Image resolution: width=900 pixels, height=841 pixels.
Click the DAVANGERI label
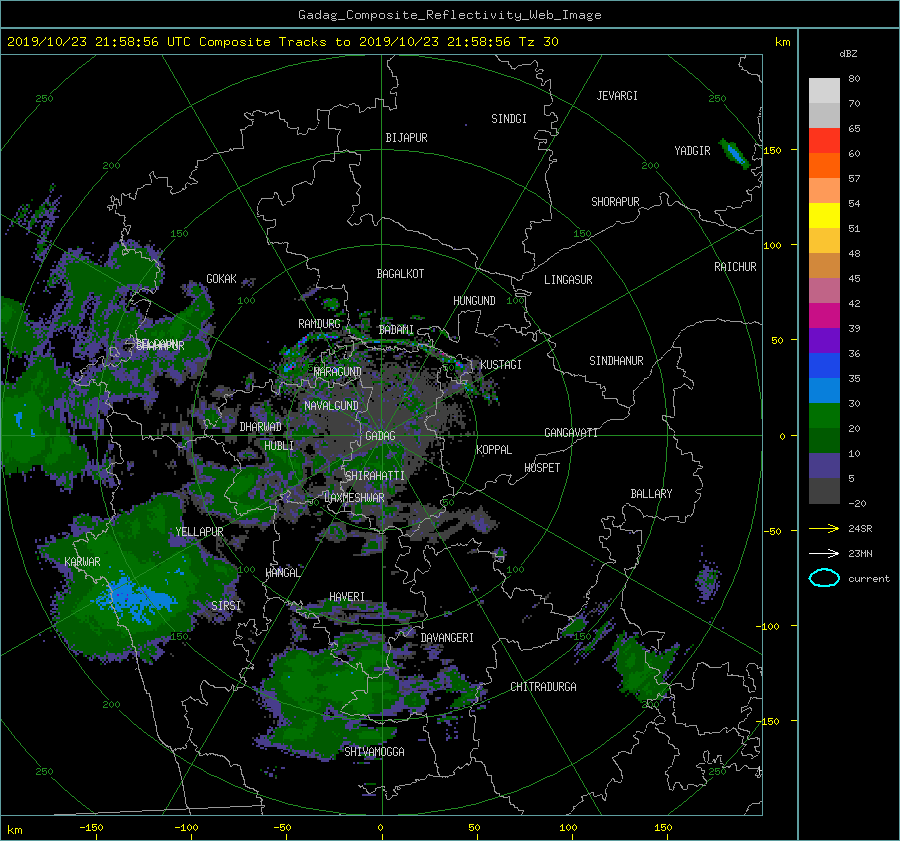click(447, 638)
